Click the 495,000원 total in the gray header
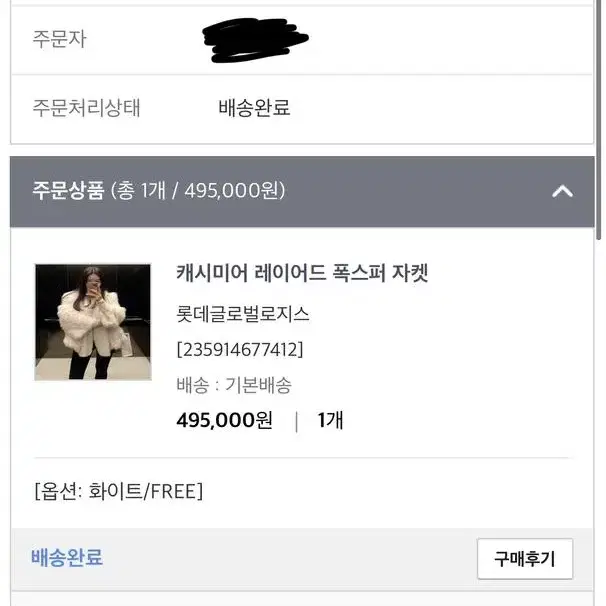Viewport: 606px width, 606px height. pos(232,190)
